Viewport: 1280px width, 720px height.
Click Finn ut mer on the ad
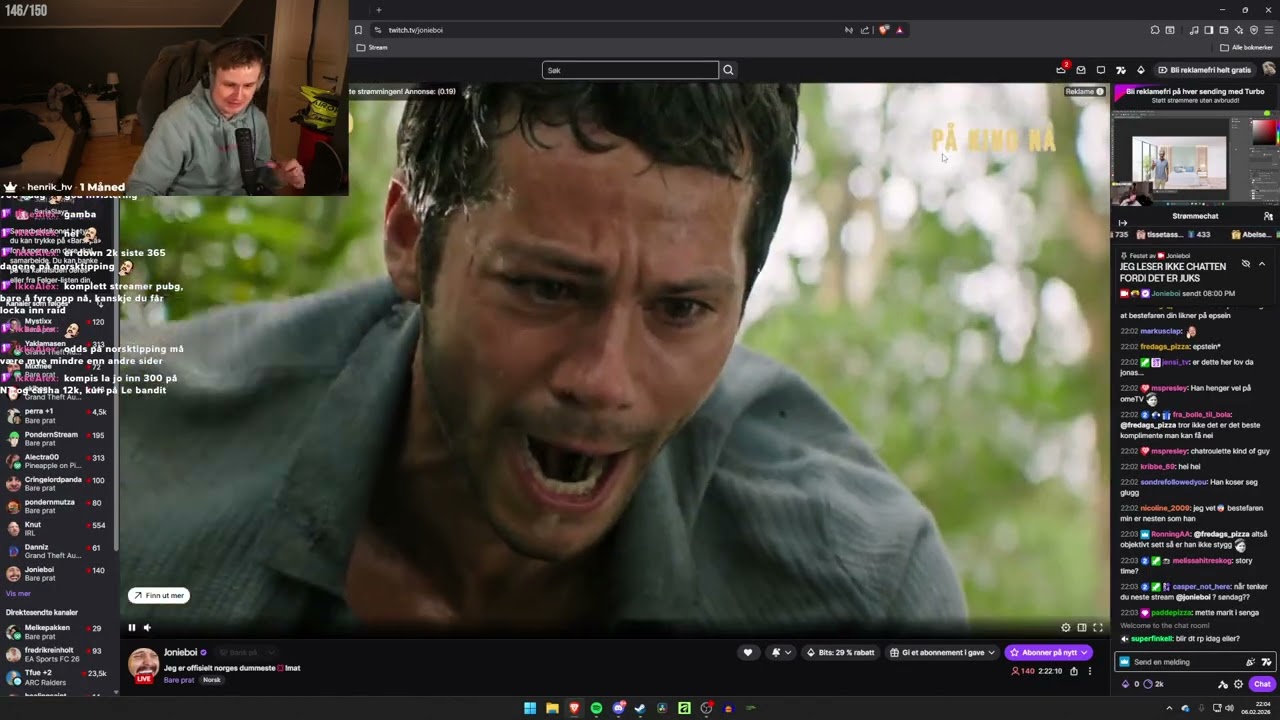click(x=159, y=595)
